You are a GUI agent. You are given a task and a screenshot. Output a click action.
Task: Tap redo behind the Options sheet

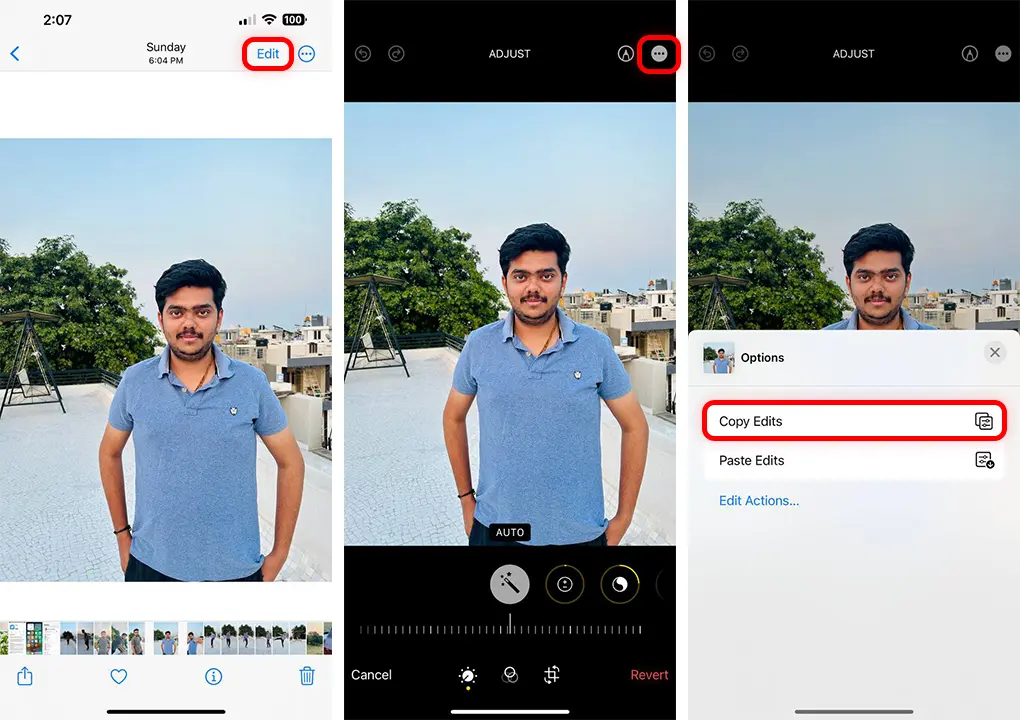pos(740,53)
